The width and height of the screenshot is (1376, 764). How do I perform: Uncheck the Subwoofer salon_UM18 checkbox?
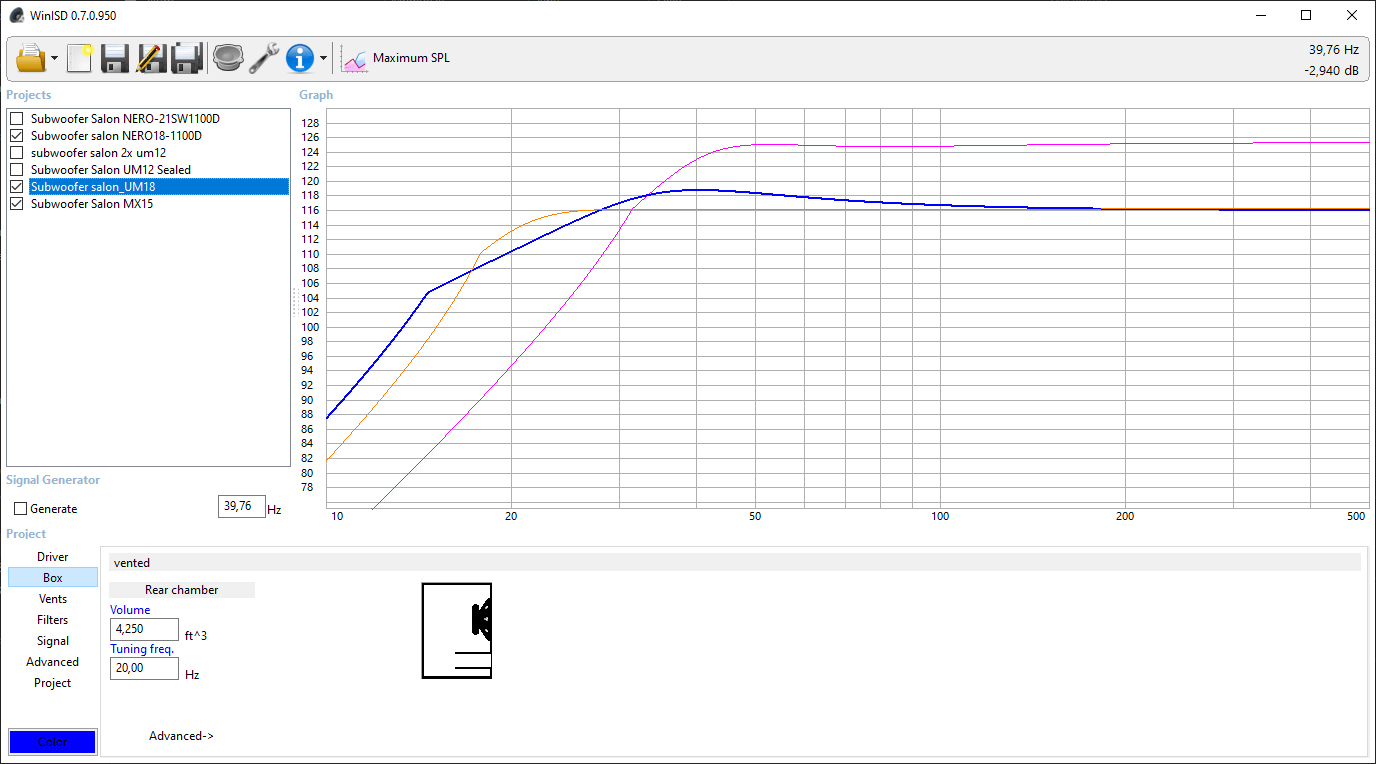[x=16, y=187]
